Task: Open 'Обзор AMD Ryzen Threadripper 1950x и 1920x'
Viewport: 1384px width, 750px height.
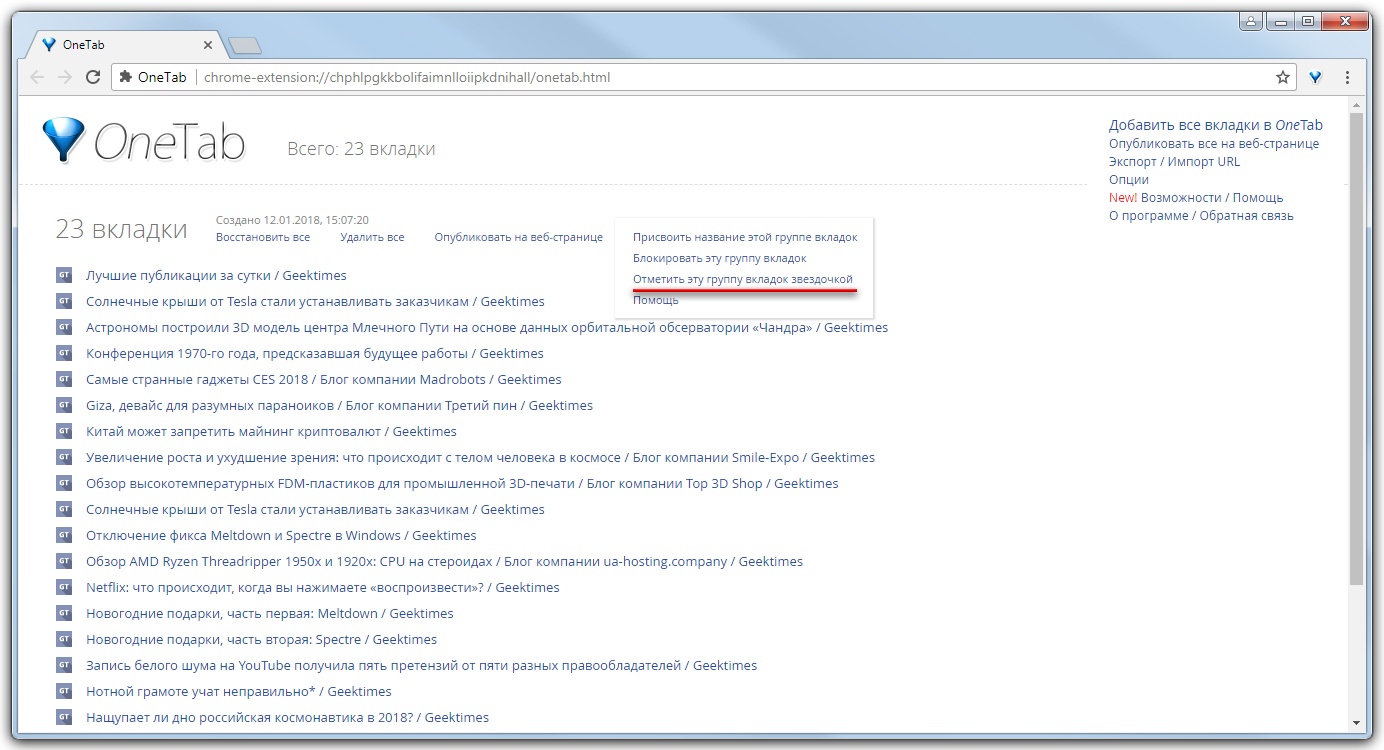Action: (444, 561)
